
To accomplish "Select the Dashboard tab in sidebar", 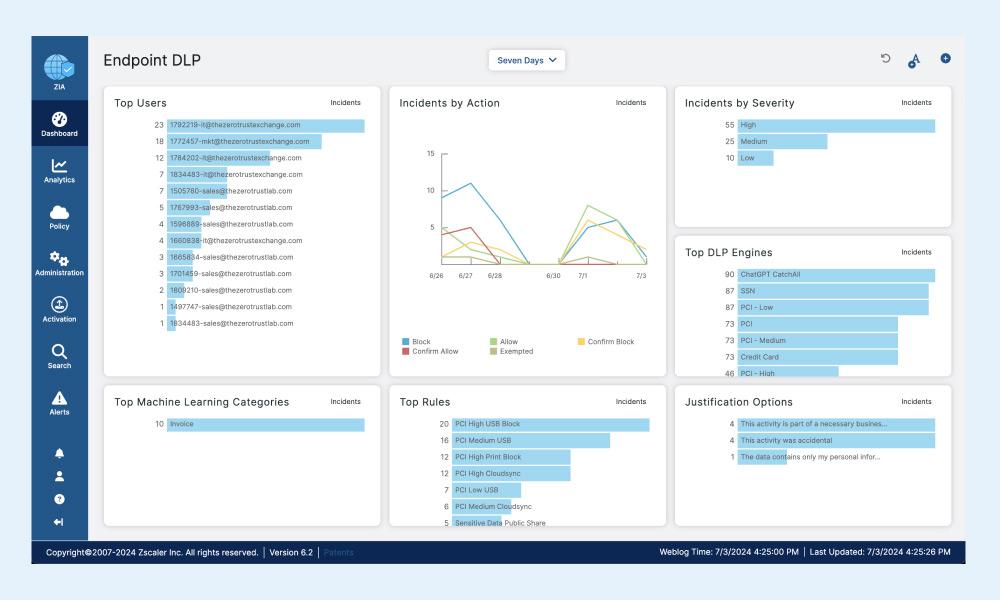I will click(59, 123).
